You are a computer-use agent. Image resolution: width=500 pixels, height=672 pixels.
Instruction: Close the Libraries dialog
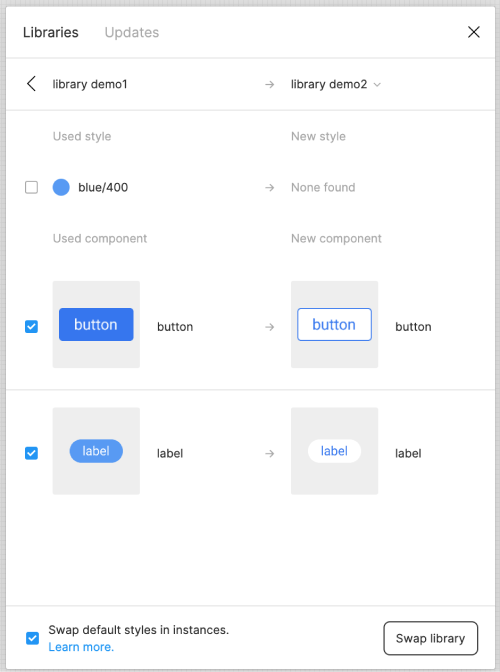point(473,32)
